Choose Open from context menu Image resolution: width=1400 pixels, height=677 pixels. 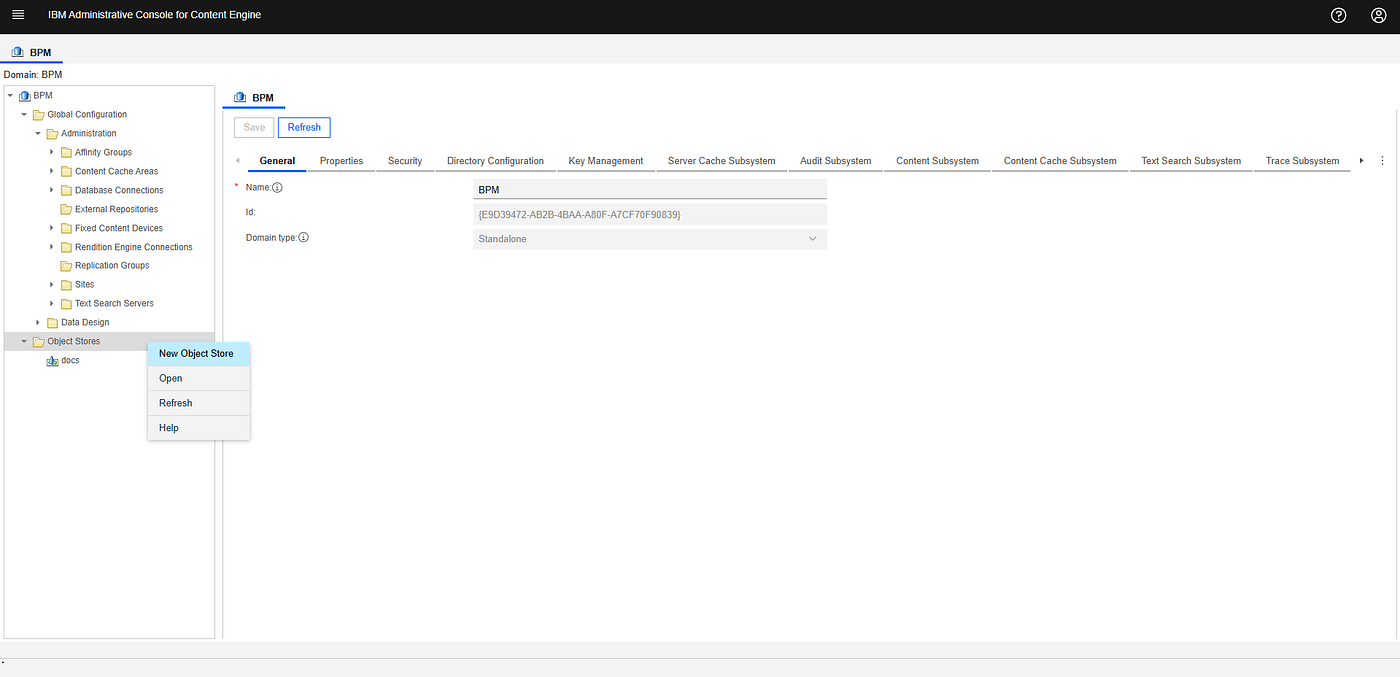coord(198,379)
